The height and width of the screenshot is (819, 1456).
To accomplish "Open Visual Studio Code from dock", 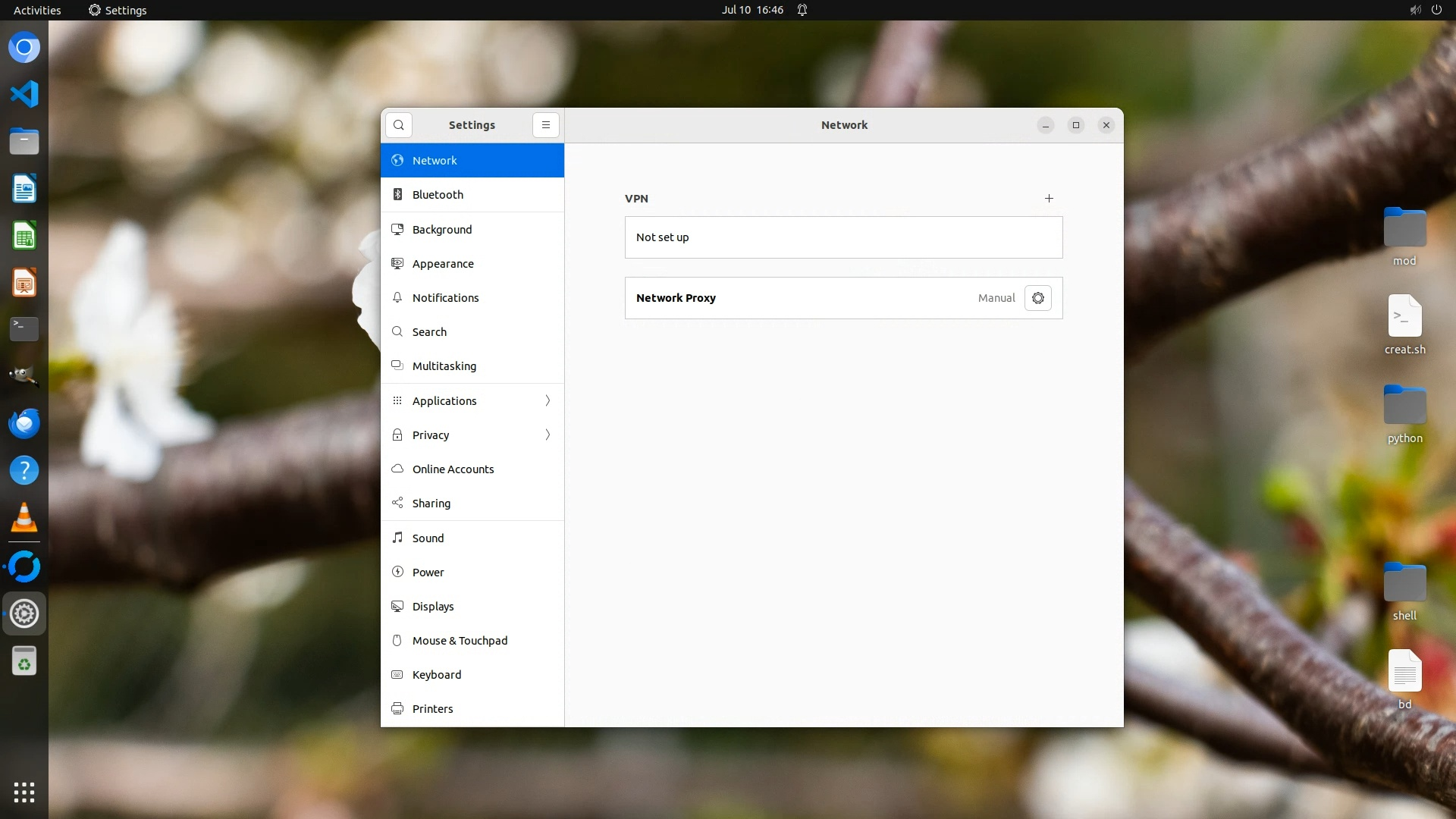I will pos(24,95).
